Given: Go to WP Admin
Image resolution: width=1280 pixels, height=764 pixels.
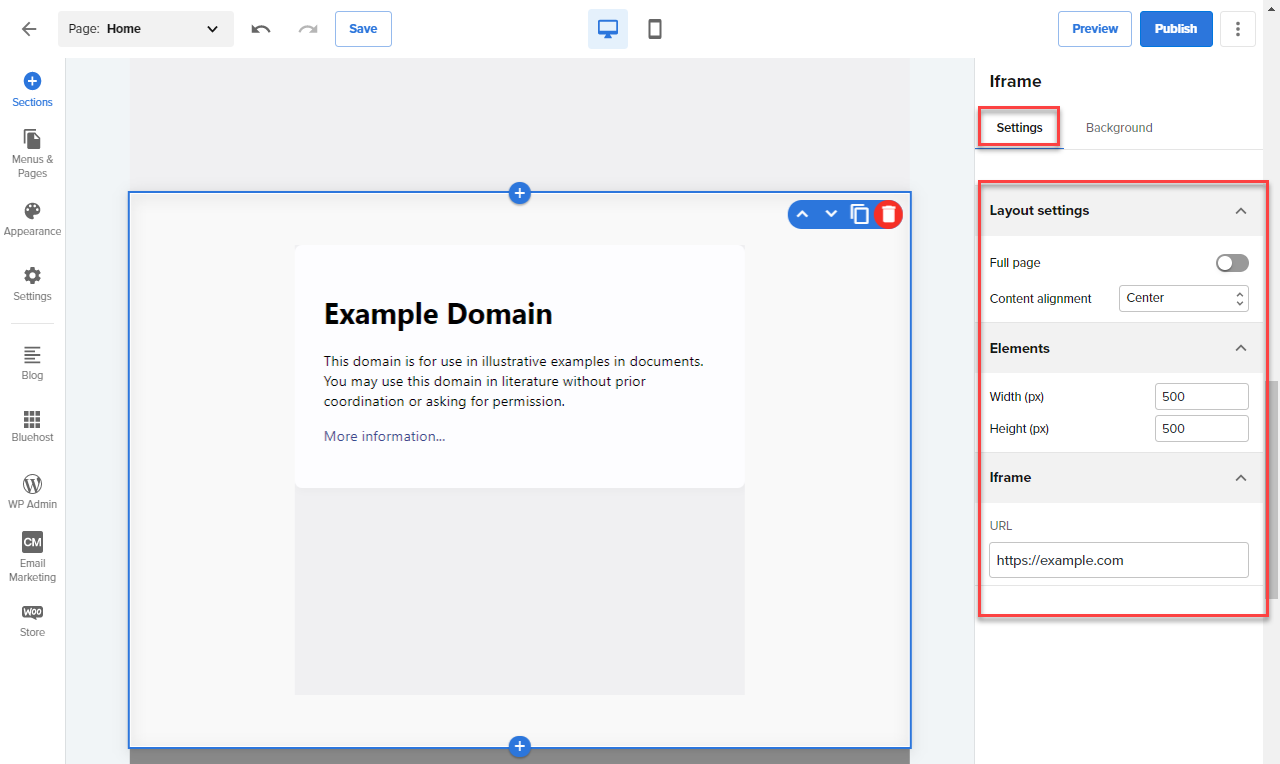Looking at the screenshot, I should tap(32, 492).
